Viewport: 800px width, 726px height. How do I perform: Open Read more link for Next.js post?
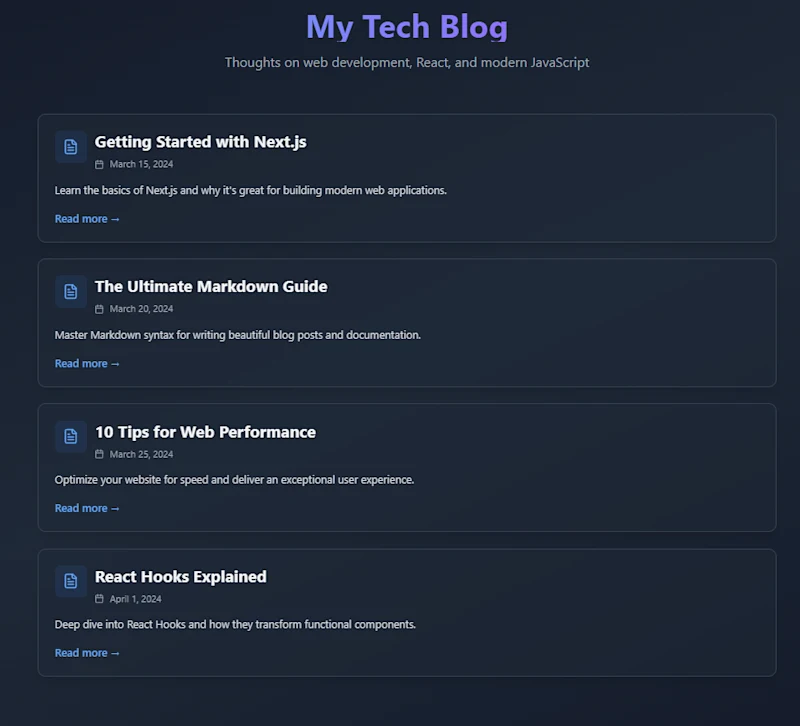(x=87, y=219)
